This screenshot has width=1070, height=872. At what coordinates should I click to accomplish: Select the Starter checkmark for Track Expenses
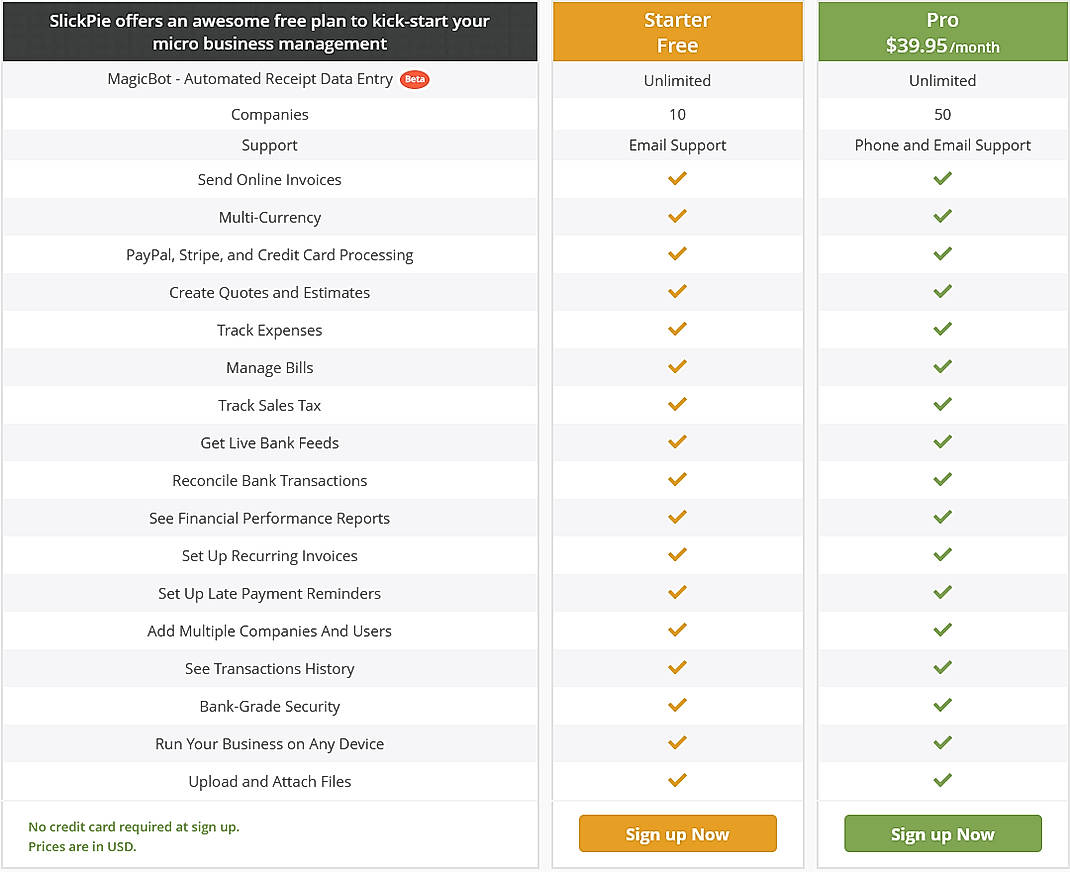pyautogui.click(x=677, y=329)
